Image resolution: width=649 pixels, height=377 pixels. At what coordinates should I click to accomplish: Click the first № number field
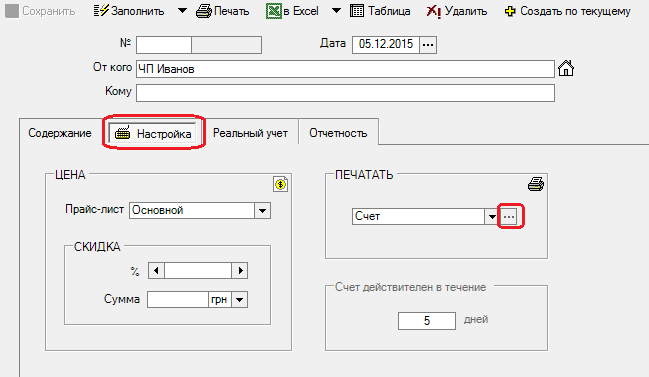click(x=164, y=45)
